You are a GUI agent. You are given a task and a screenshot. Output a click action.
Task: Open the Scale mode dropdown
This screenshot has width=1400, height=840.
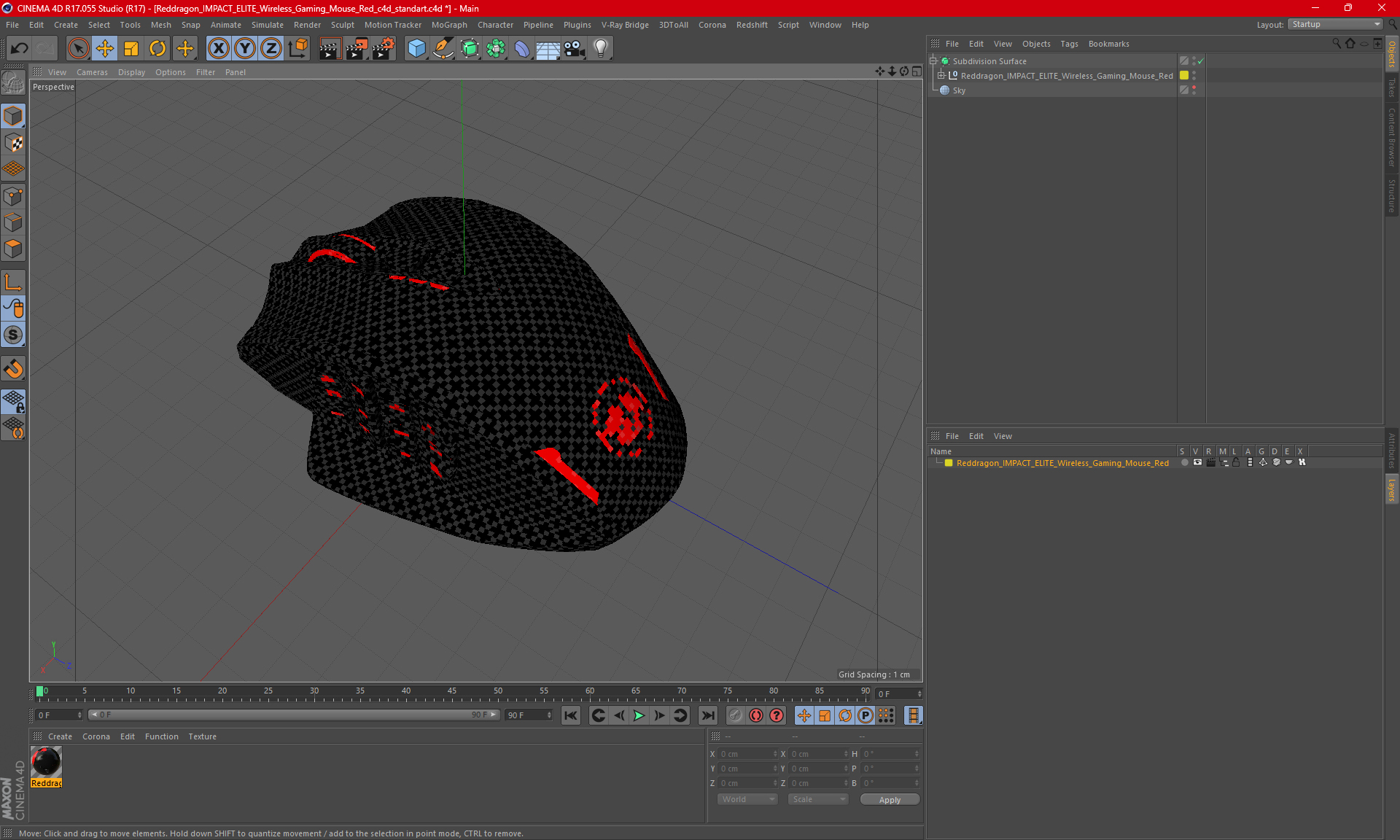[x=818, y=799]
